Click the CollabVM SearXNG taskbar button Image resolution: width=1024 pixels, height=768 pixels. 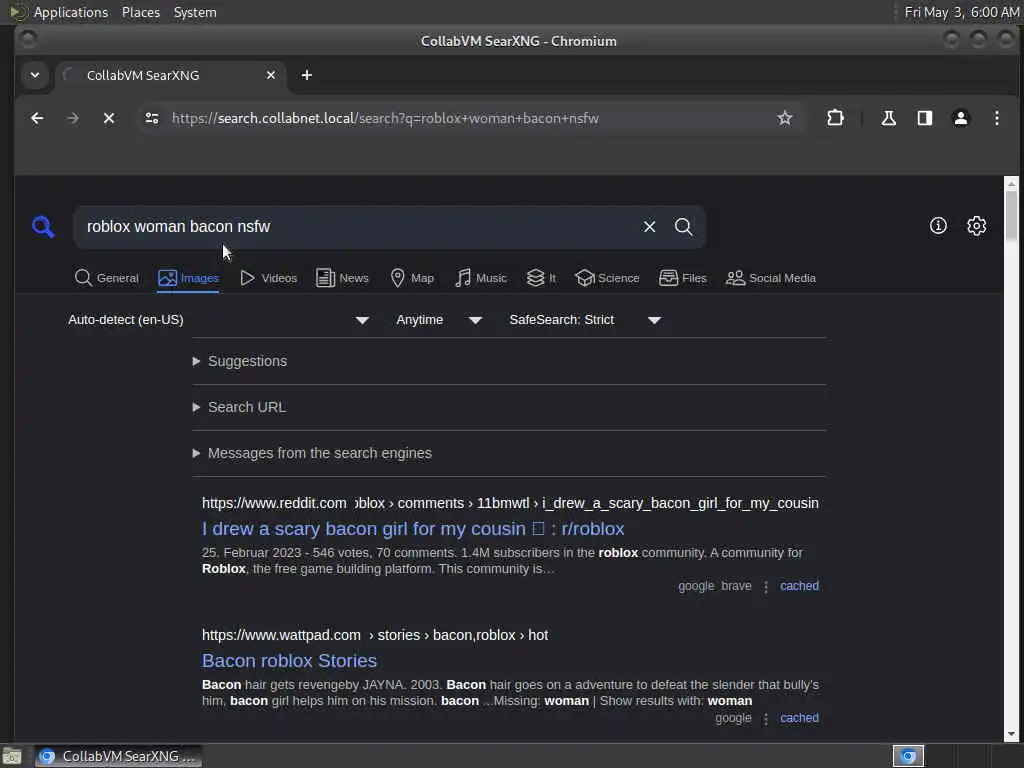pos(118,756)
